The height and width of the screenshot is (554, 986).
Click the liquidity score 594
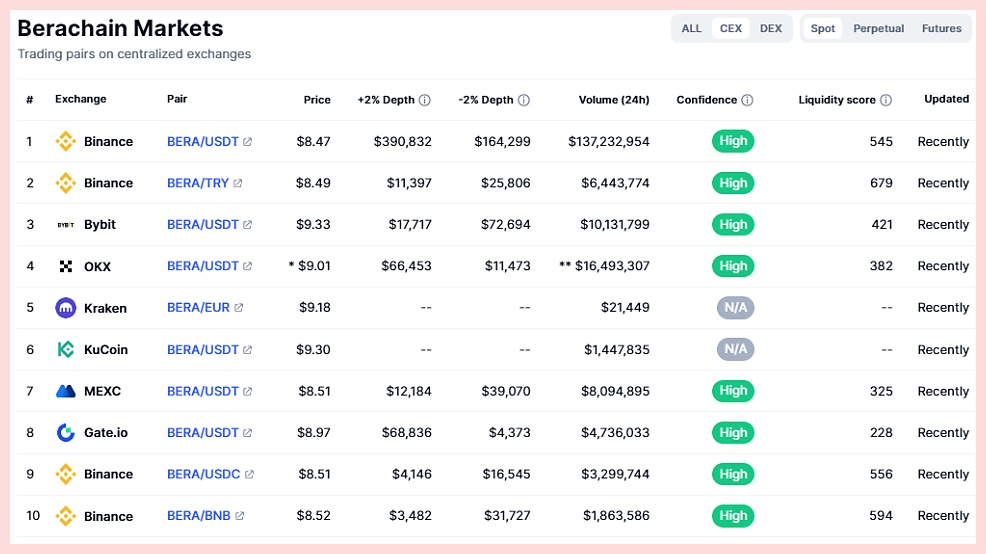pos(881,516)
